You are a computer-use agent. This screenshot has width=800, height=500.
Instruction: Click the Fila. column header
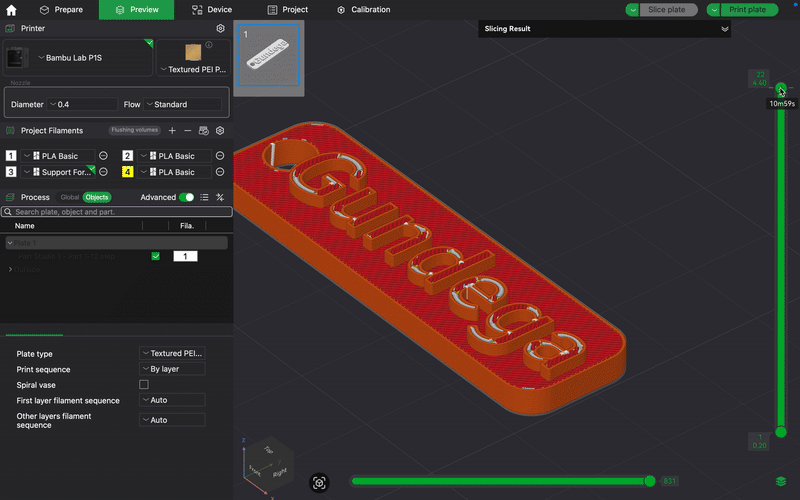click(187, 226)
